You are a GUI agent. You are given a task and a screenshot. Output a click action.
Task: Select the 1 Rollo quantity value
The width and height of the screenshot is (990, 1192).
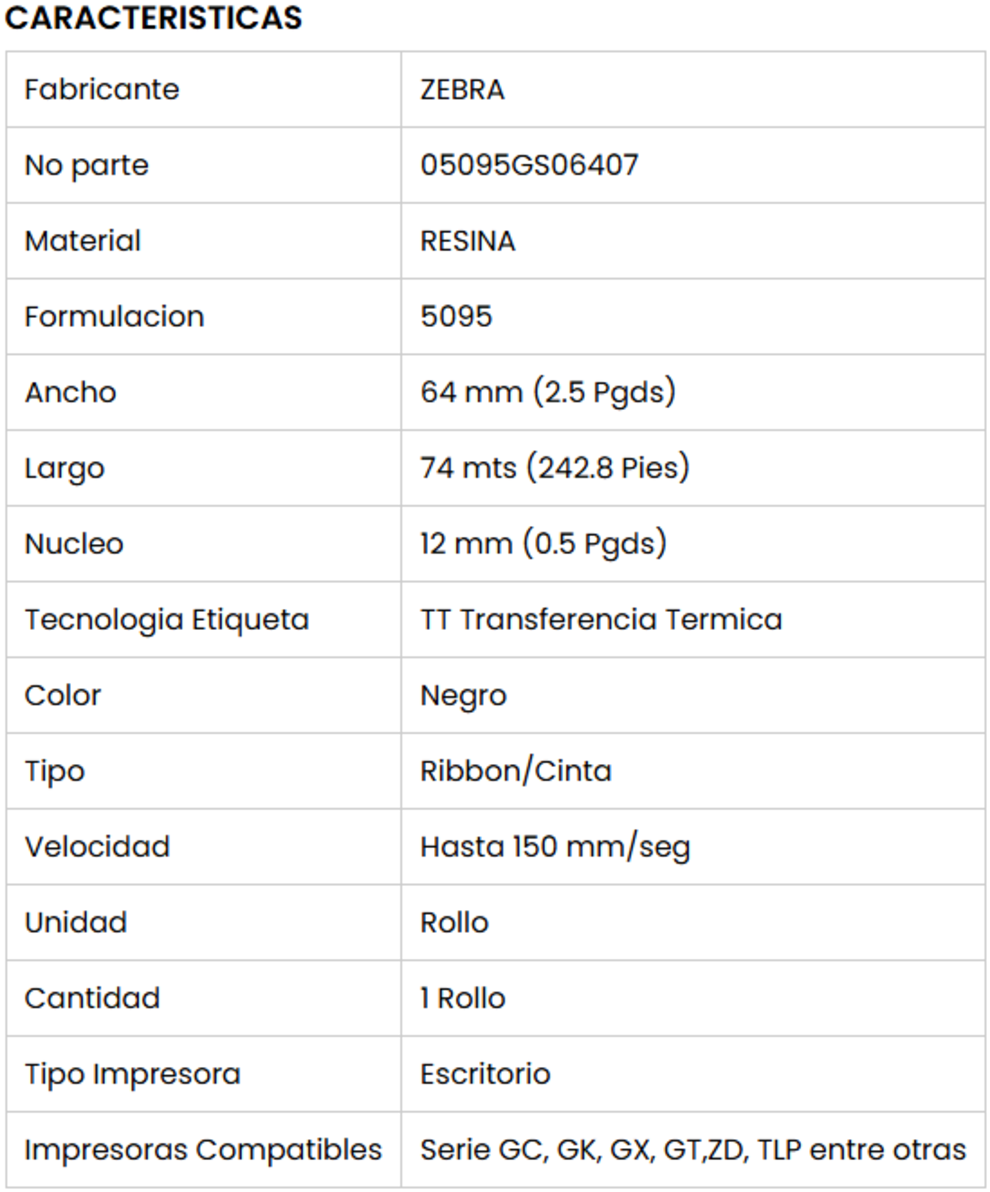point(463,998)
